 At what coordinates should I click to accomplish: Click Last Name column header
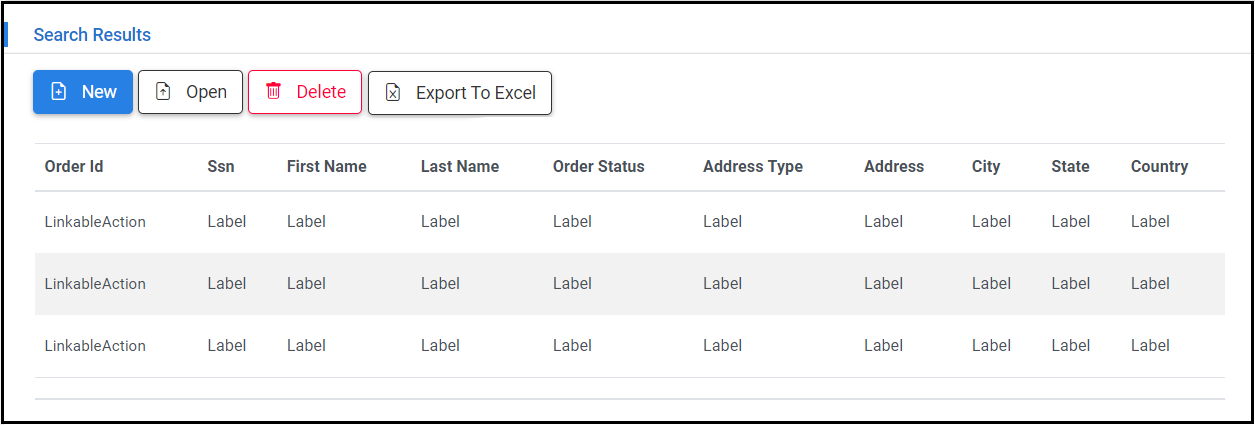click(459, 167)
